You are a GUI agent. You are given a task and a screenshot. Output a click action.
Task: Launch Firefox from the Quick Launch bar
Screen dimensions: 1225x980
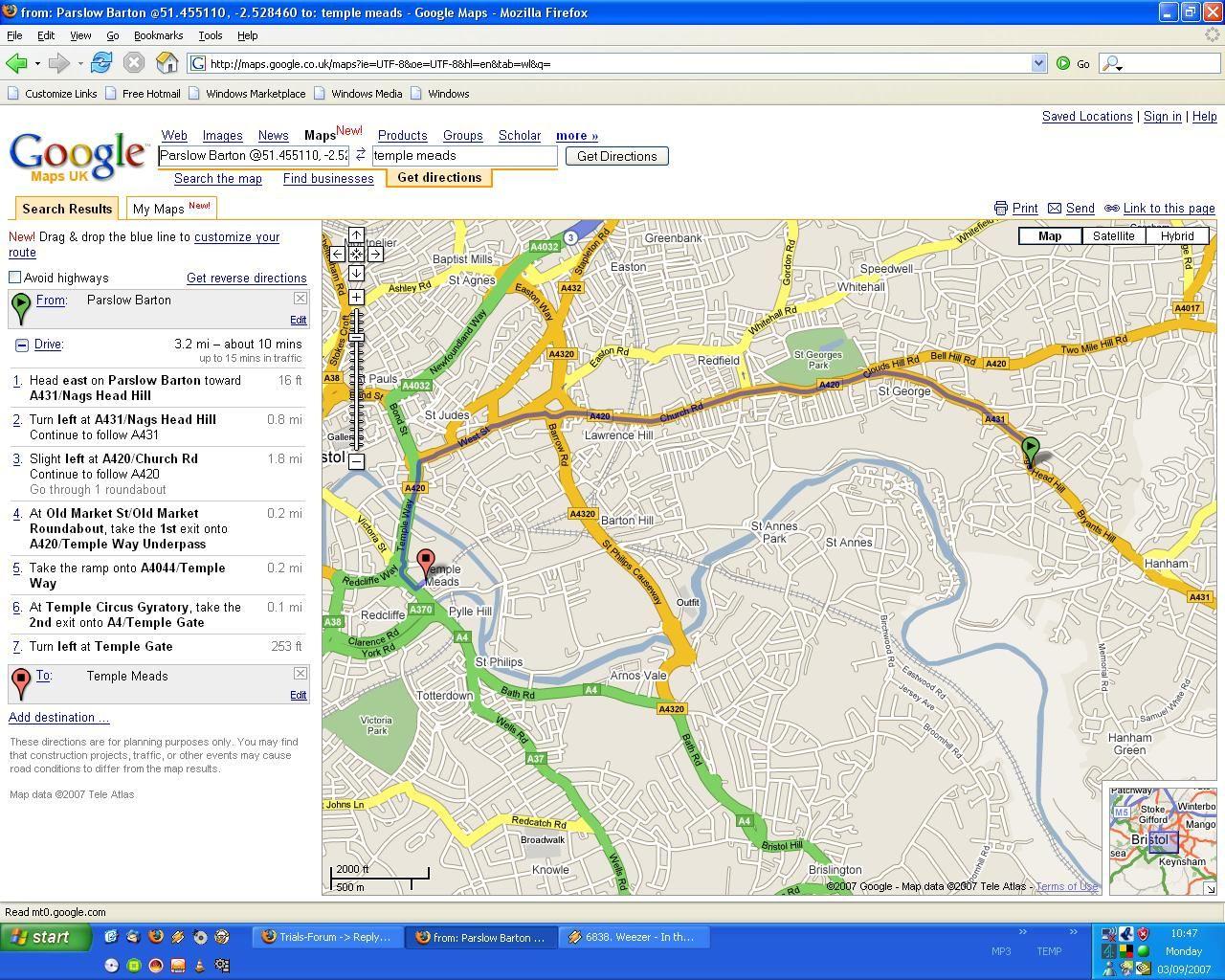click(x=155, y=937)
